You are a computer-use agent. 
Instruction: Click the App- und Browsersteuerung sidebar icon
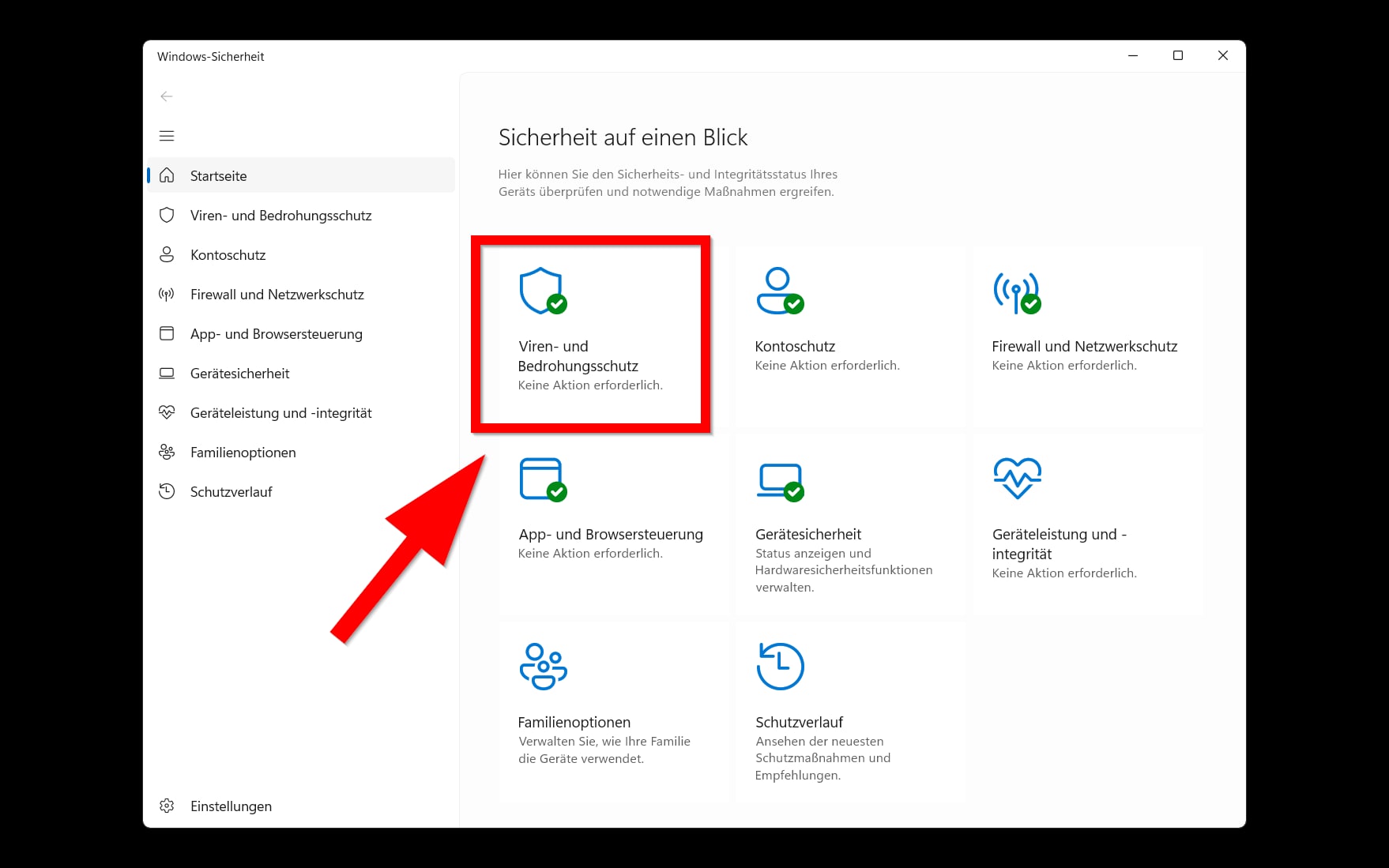[x=167, y=333]
